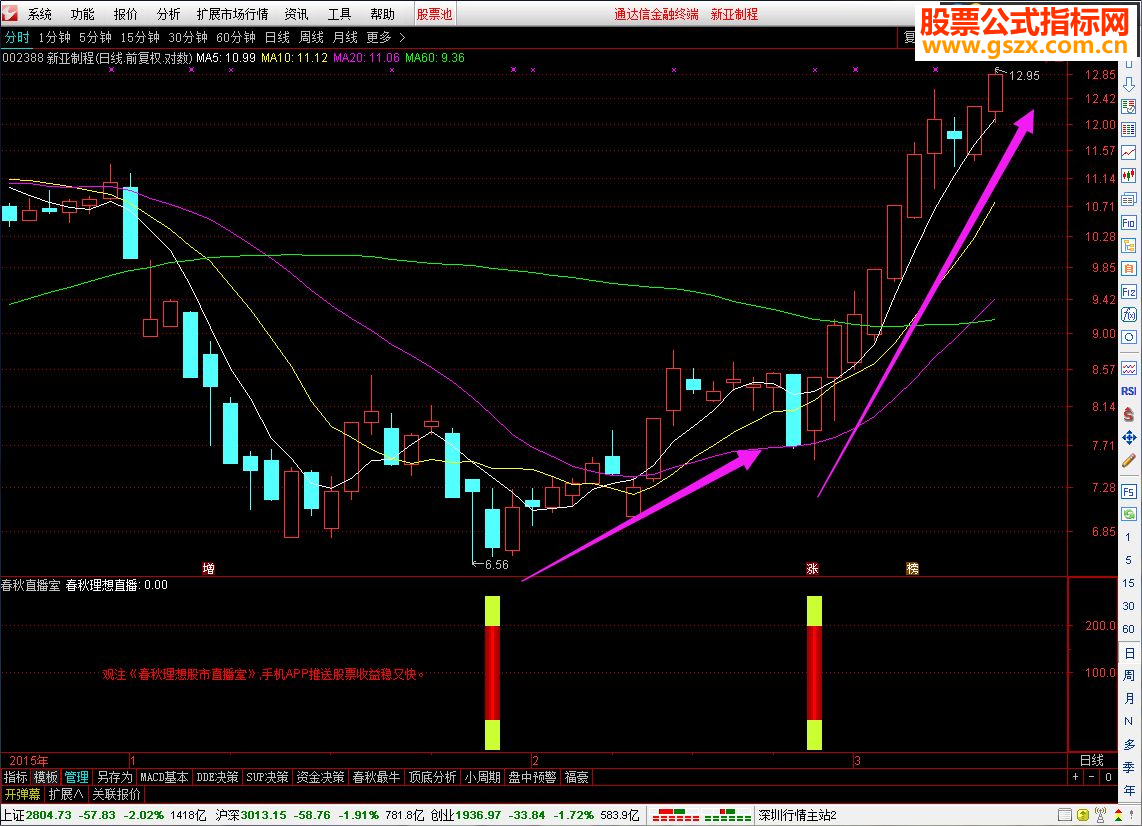This screenshot has height=826, width=1142.
Task: Open the 扩展市场行情 menu
Action: tap(232, 14)
